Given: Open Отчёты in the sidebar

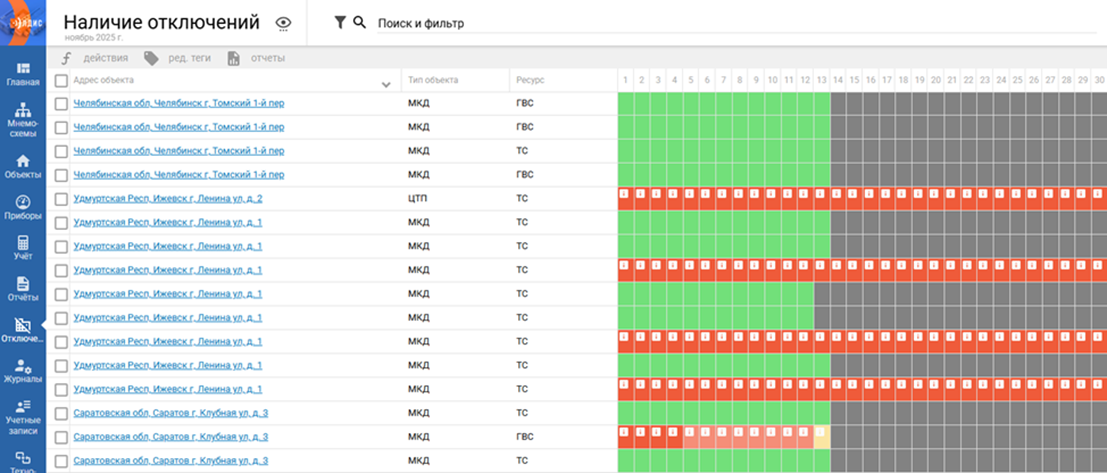Looking at the screenshot, I should [22, 289].
